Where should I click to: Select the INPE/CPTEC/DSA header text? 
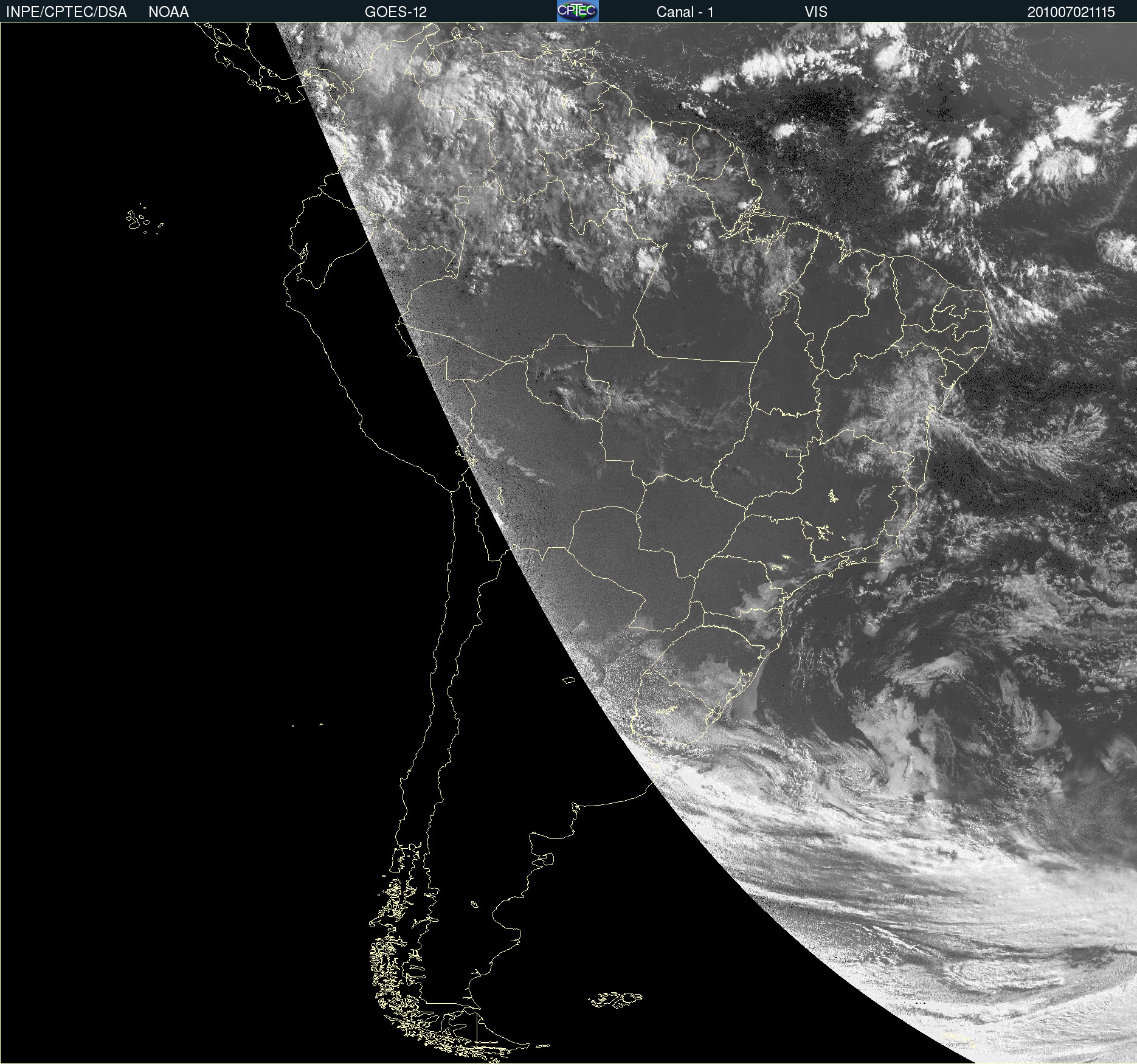(x=66, y=12)
